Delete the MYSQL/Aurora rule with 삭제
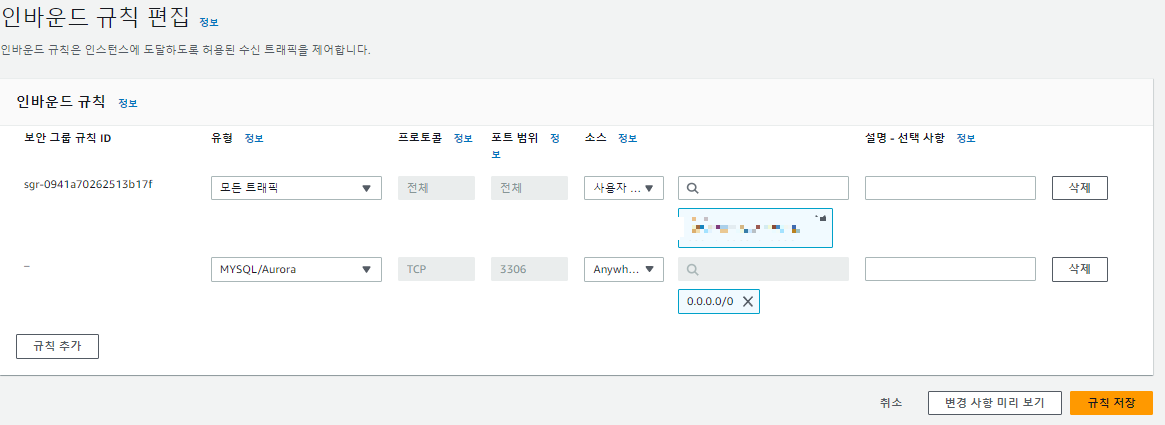This screenshot has width=1165, height=425. (1080, 270)
